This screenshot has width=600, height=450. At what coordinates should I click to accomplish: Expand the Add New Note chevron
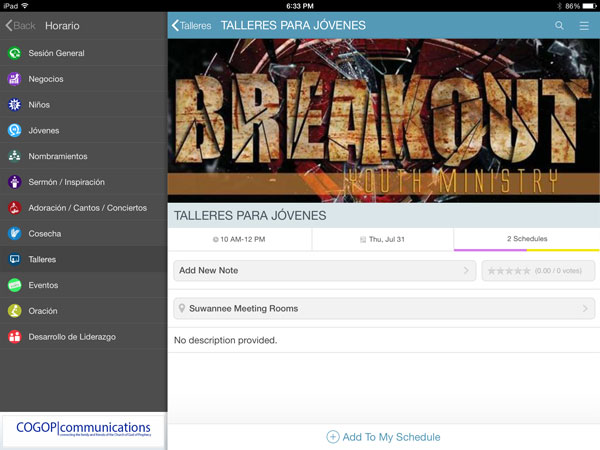(466, 270)
